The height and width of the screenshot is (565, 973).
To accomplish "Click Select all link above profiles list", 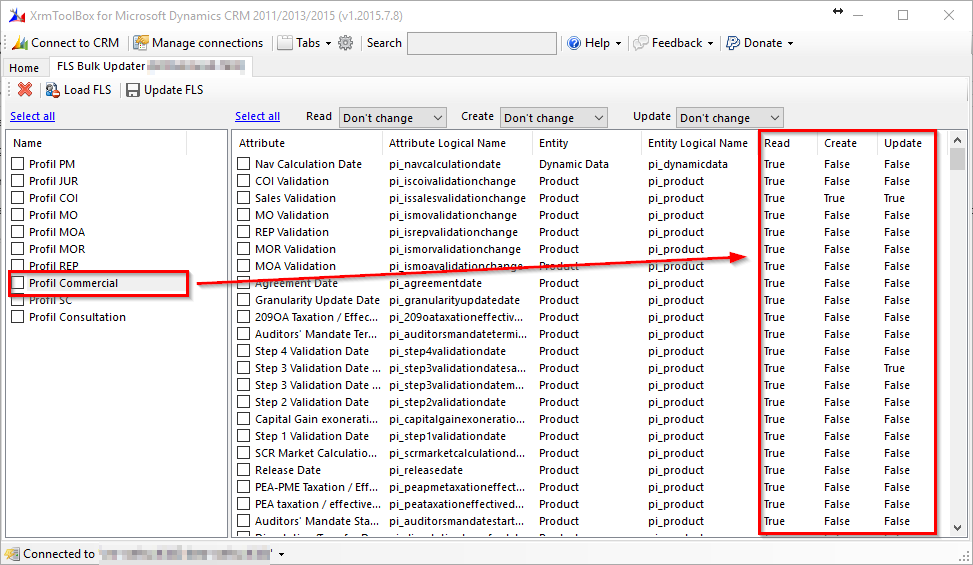I will pyautogui.click(x=32, y=116).
